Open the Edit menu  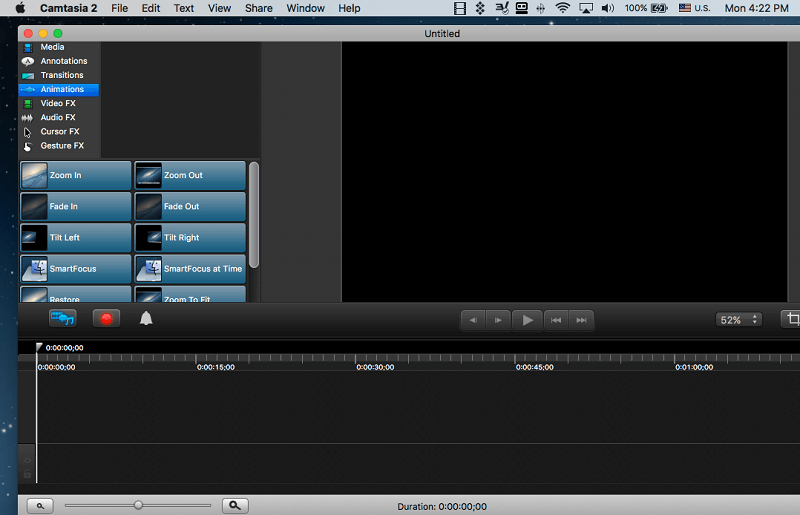click(151, 8)
